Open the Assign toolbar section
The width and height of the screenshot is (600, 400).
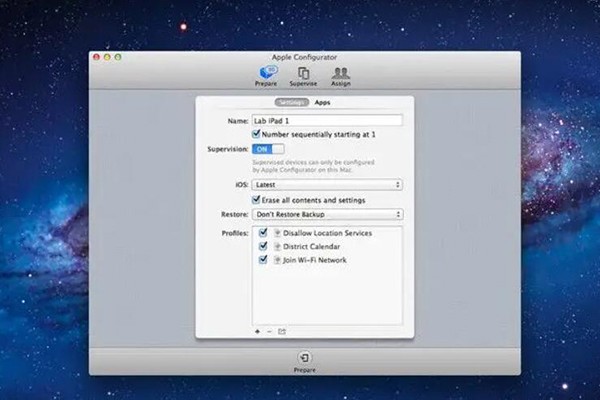point(341,76)
